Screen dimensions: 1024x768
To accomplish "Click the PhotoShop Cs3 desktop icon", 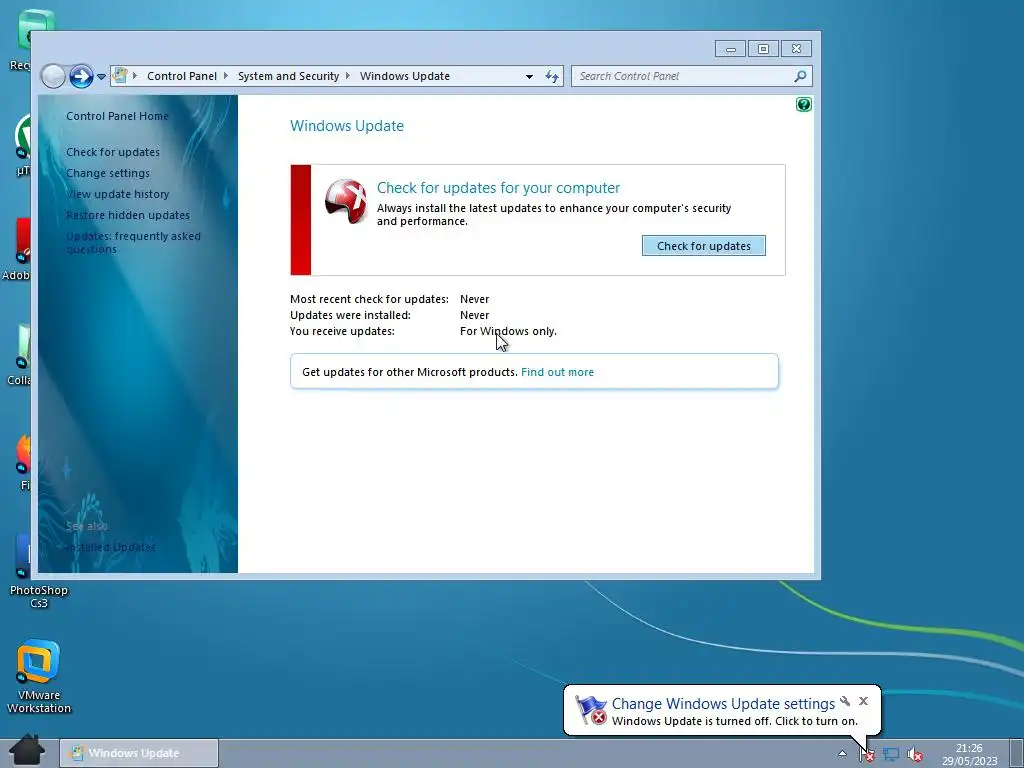I will point(39,571).
